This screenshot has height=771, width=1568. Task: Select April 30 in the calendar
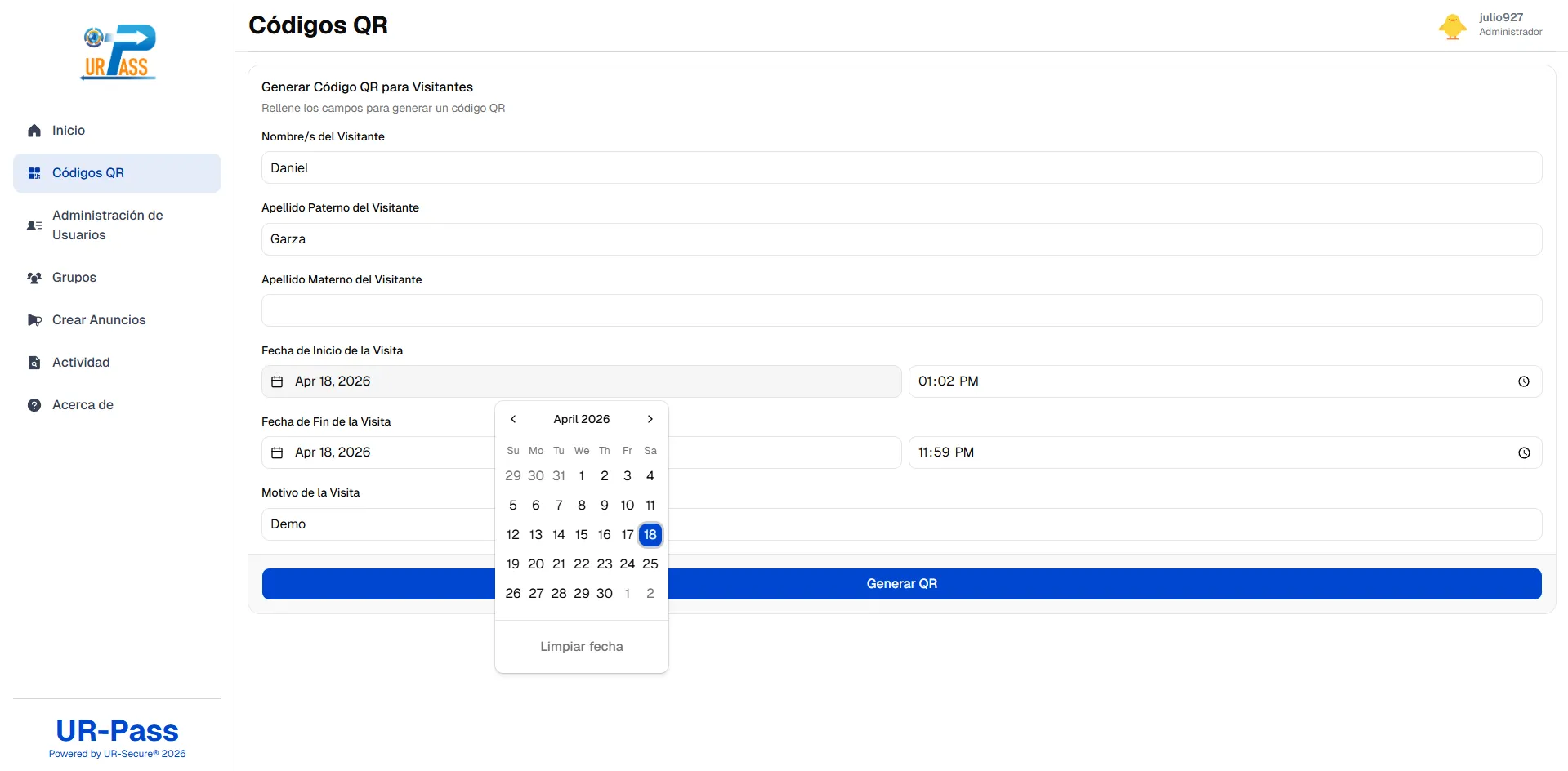point(605,594)
